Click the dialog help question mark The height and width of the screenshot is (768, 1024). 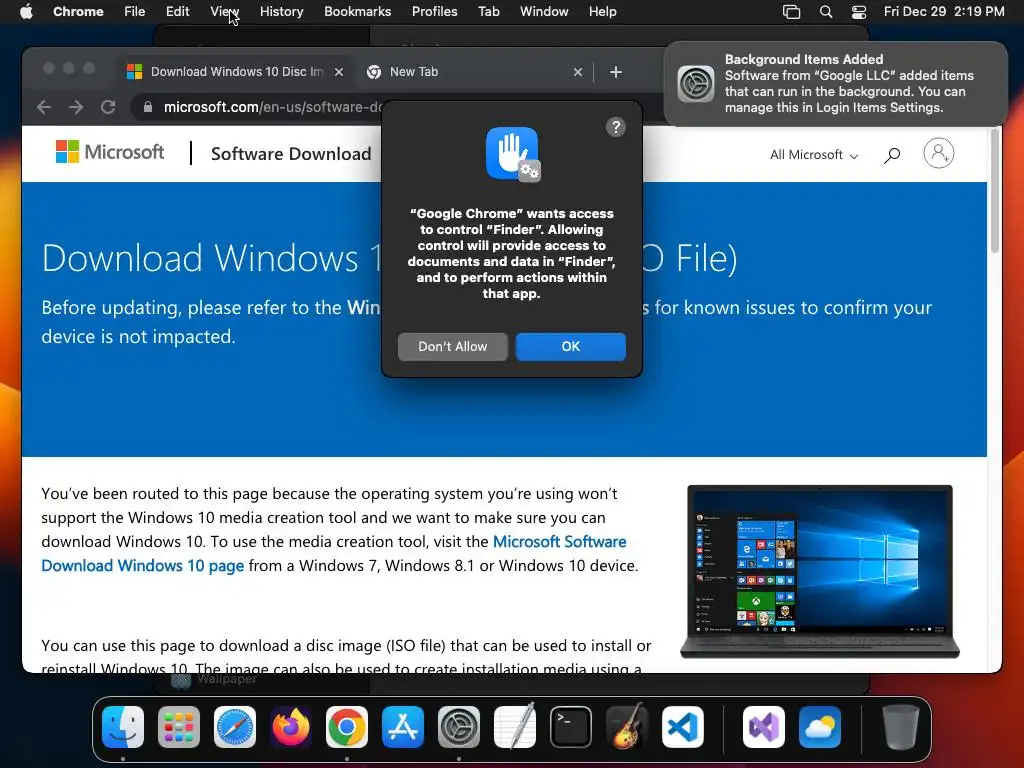tap(616, 127)
